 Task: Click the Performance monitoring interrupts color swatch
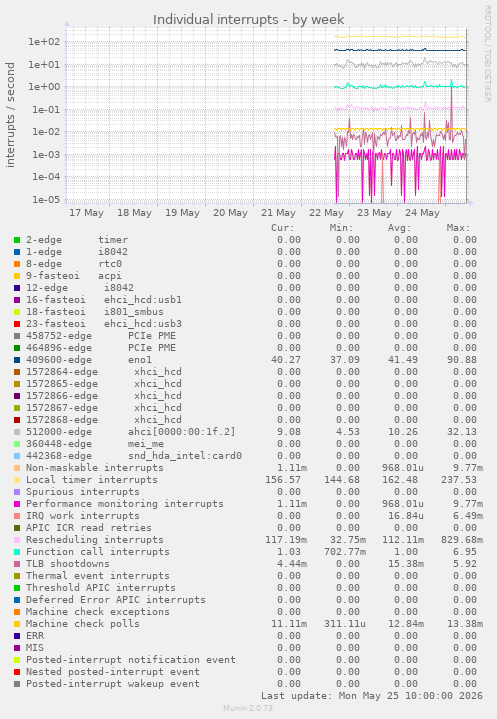pos(17,504)
